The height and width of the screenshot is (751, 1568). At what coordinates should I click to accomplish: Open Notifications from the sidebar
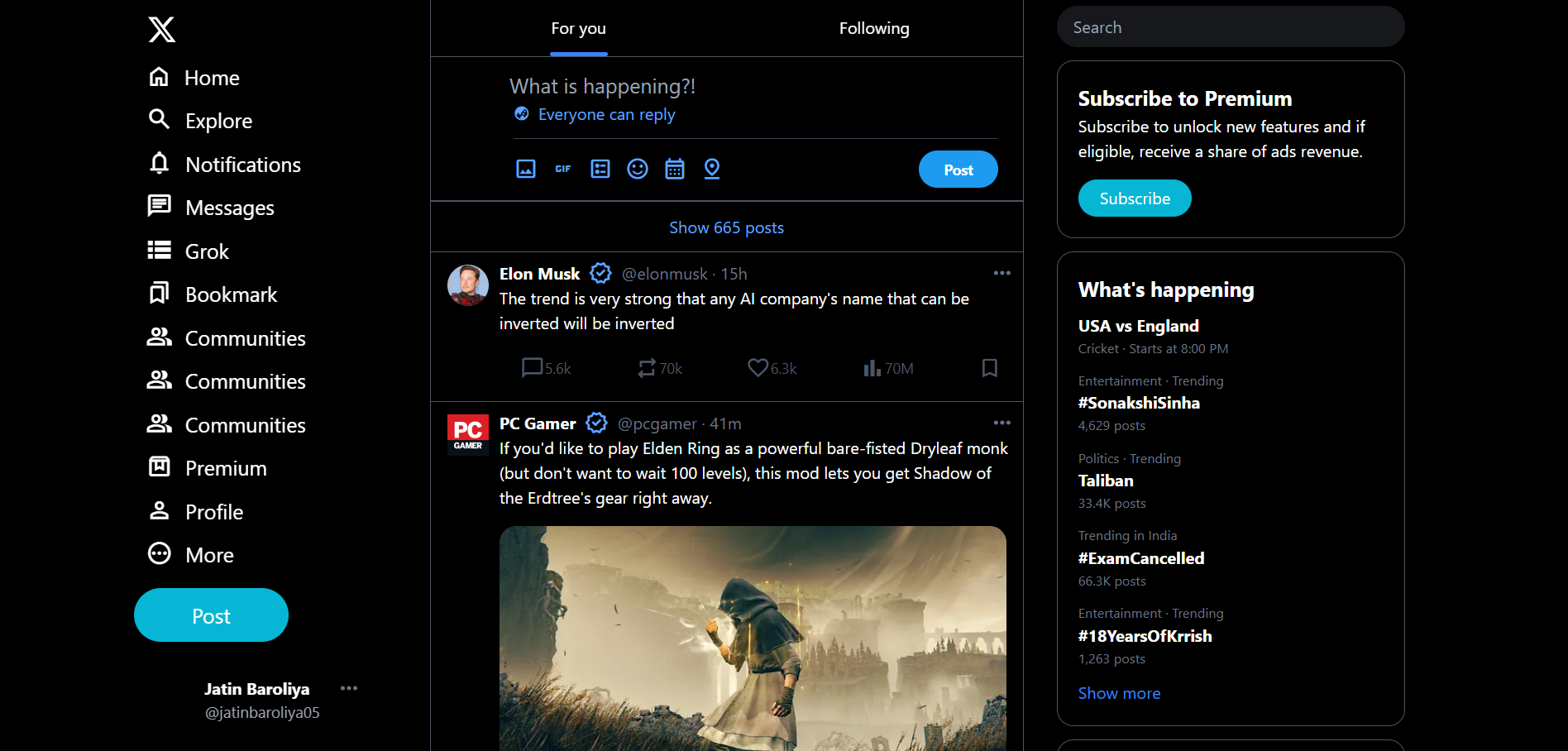[x=242, y=165]
